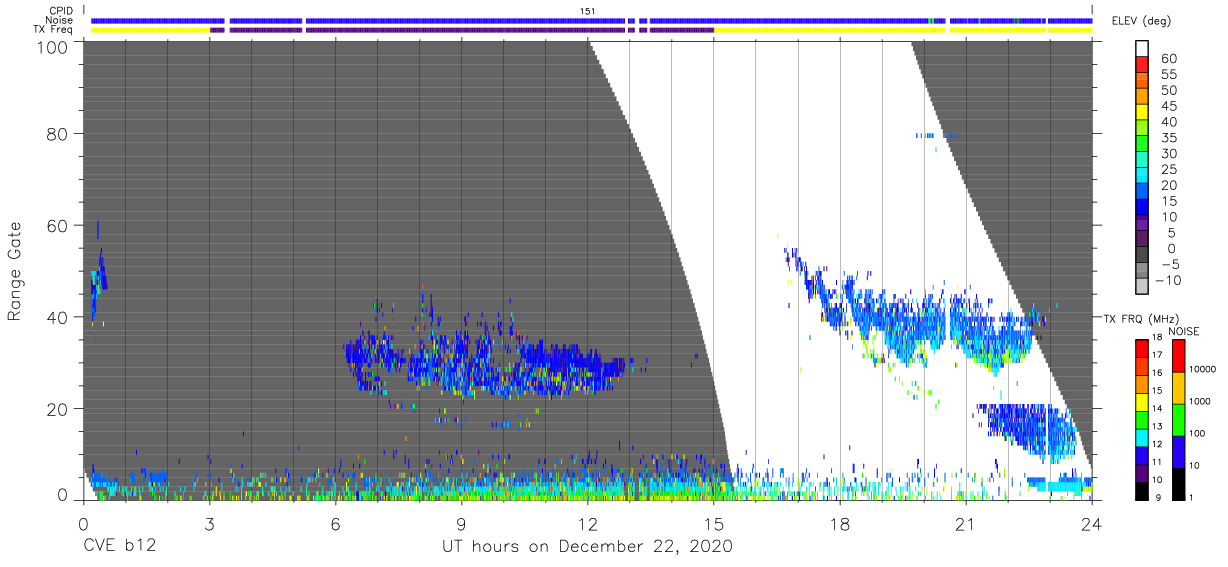
Task: Click the 21 hour tick on UT axis
Action: tap(966, 524)
